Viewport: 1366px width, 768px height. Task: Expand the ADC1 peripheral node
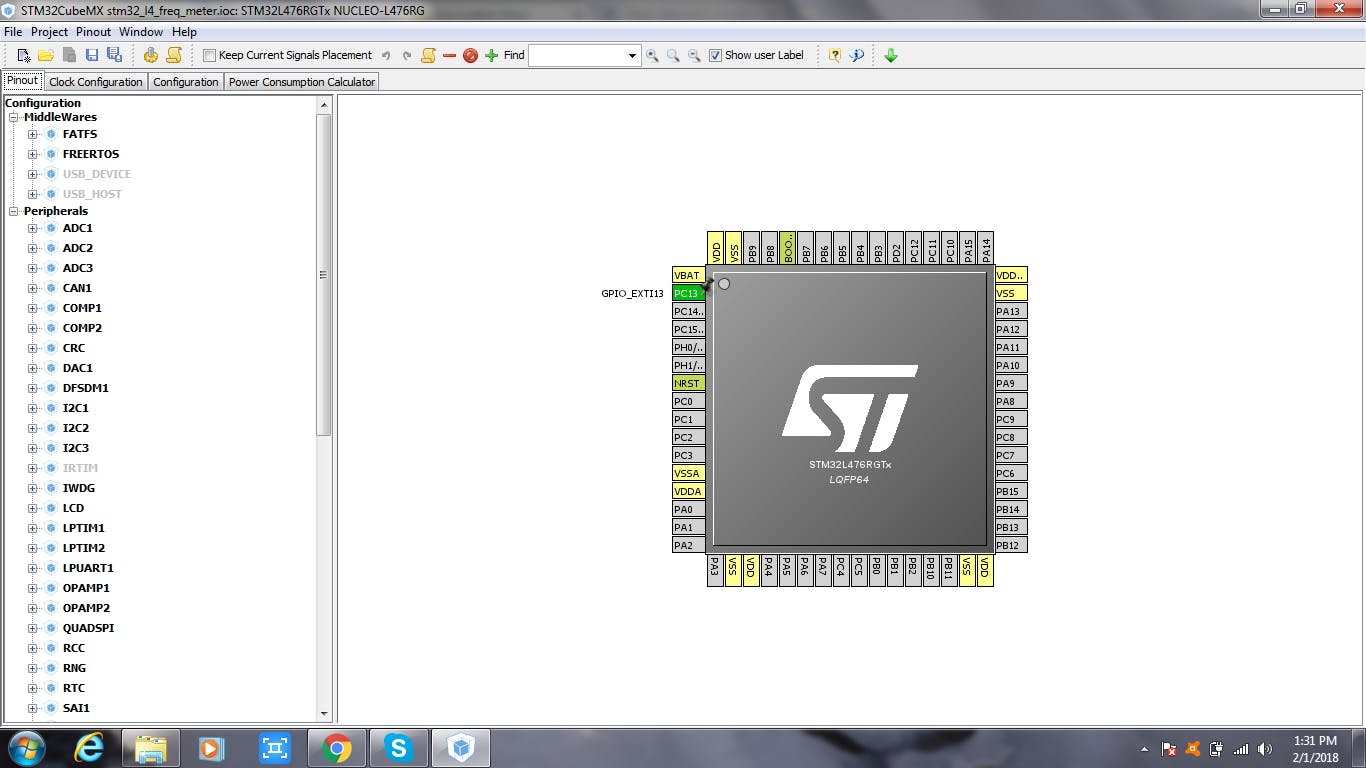click(x=32, y=228)
